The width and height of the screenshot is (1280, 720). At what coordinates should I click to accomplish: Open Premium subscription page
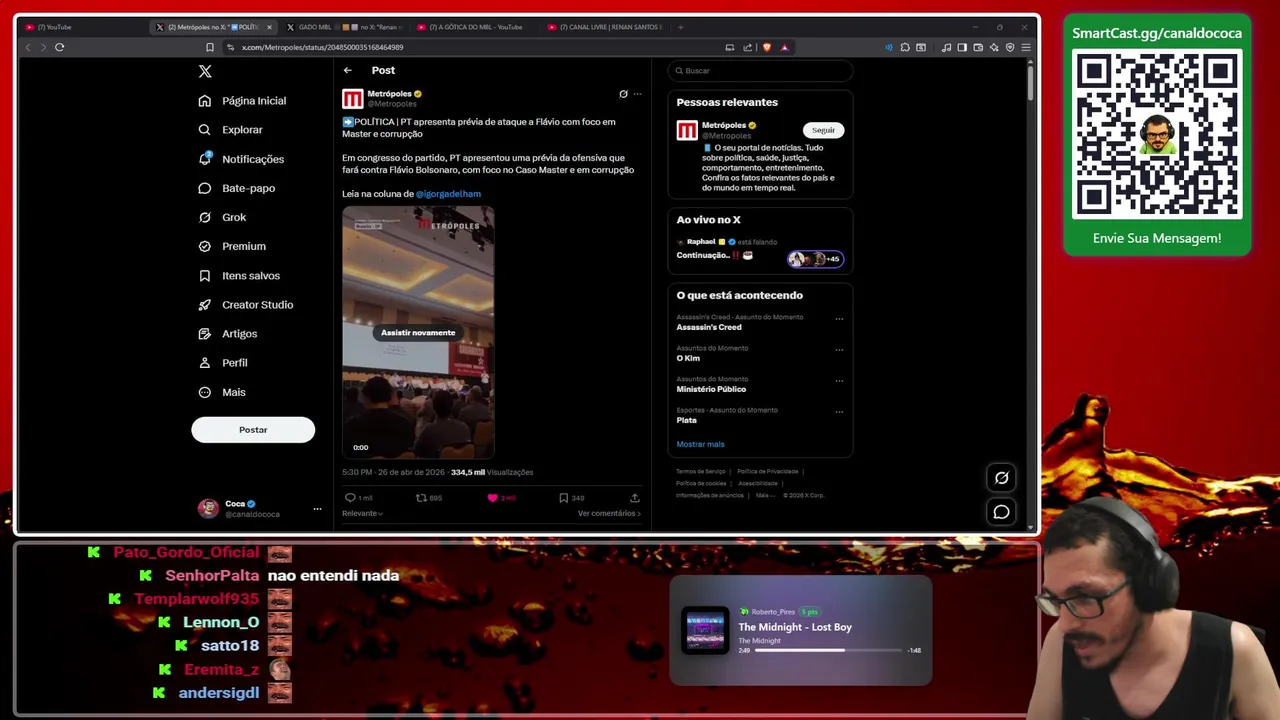pos(232,246)
